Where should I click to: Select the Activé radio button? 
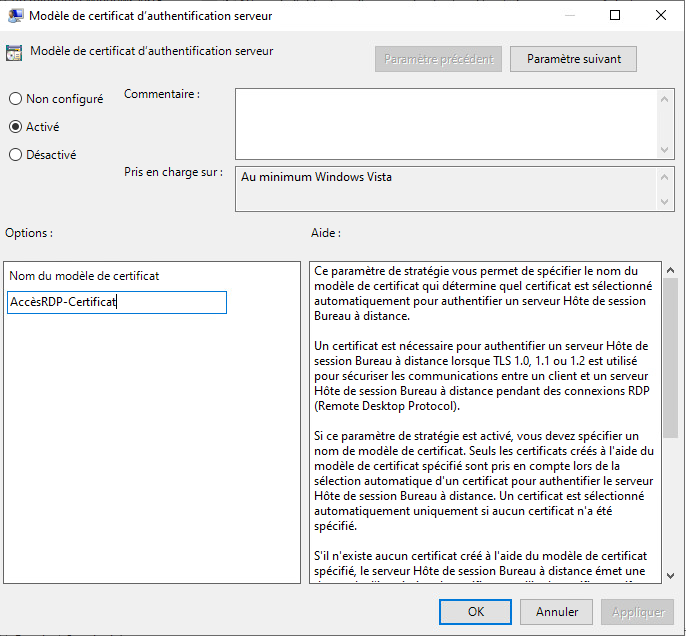[x=15, y=127]
